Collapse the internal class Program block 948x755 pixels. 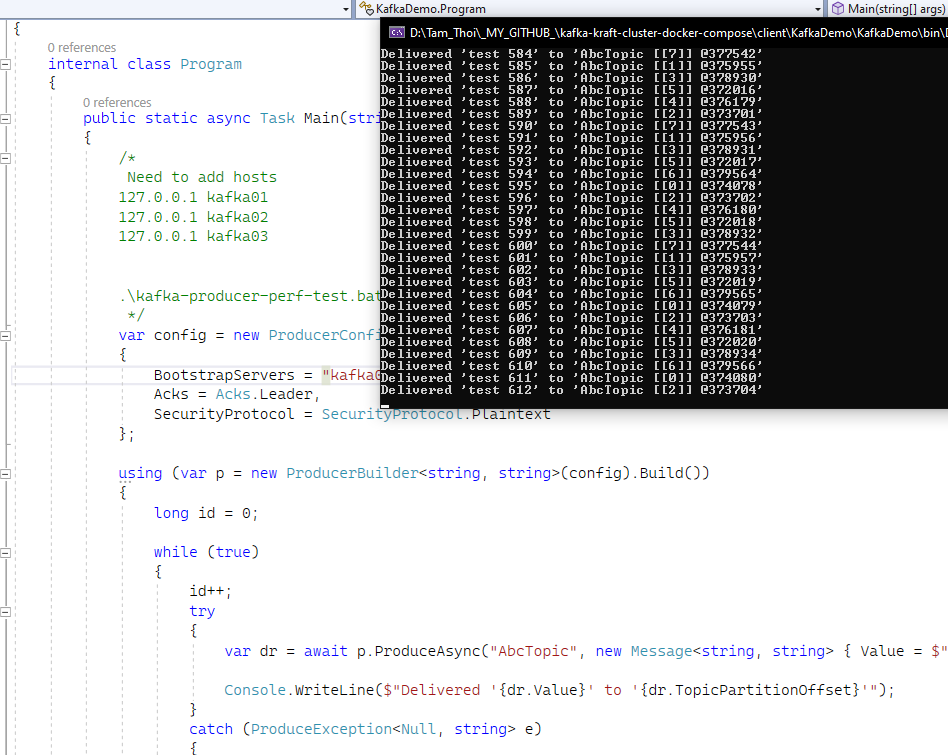click(x=5, y=64)
